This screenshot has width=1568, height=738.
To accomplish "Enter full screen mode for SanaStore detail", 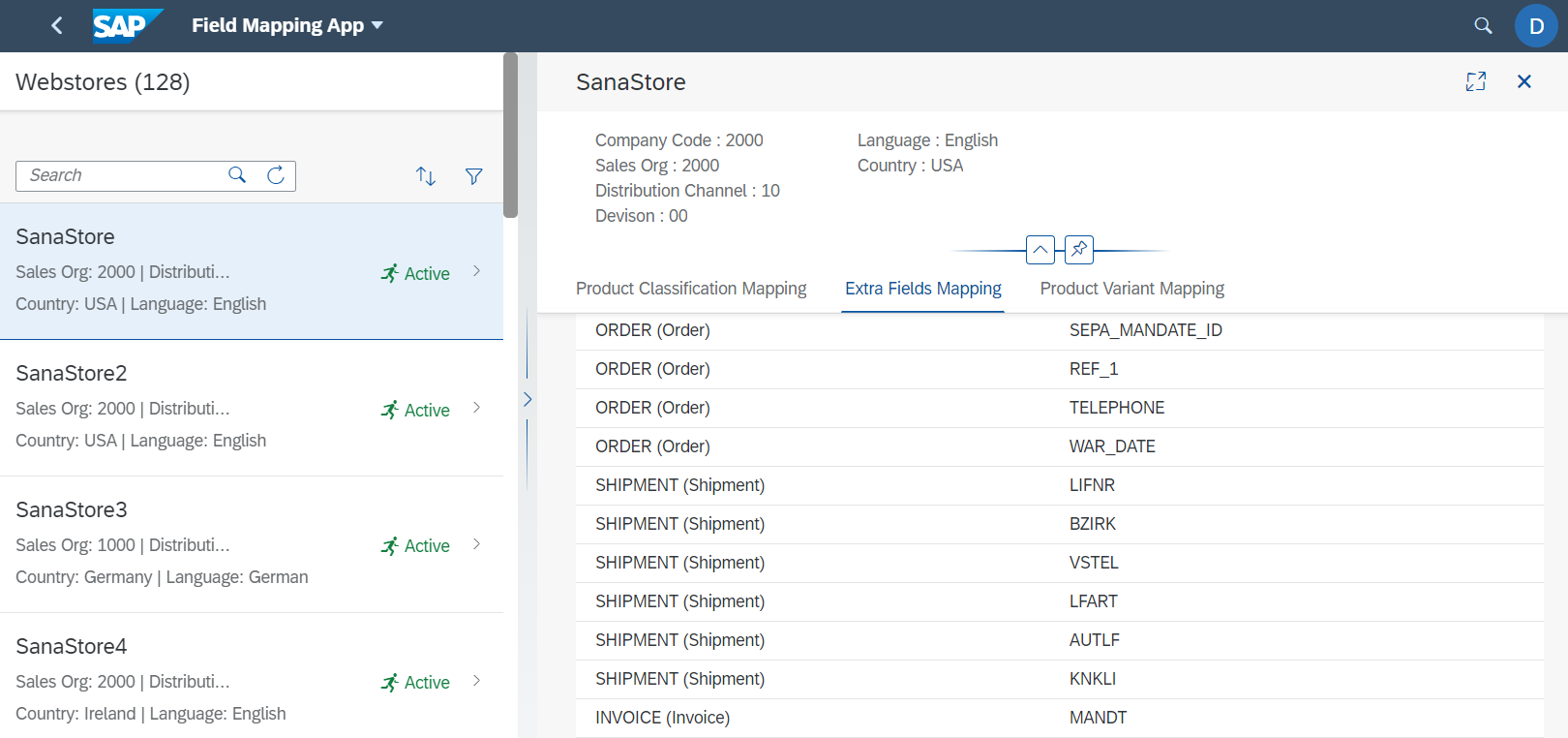I will pyautogui.click(x=1475, y=82).
